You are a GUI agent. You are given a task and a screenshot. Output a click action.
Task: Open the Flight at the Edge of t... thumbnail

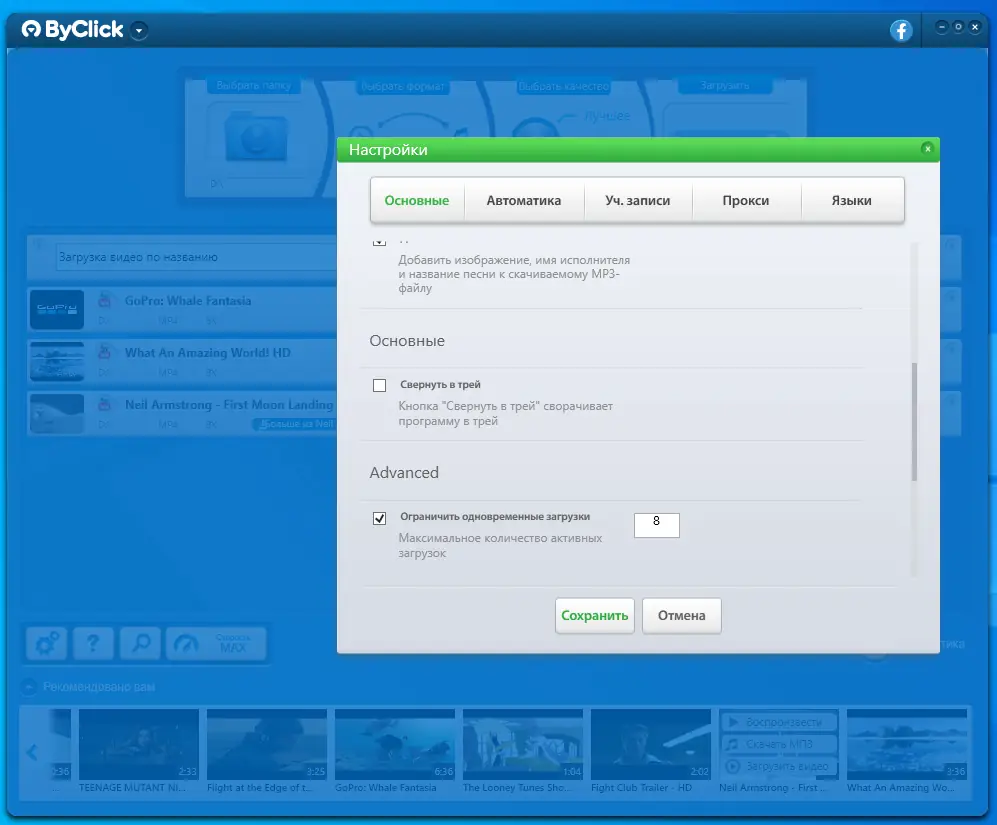[x=266, y=744]
